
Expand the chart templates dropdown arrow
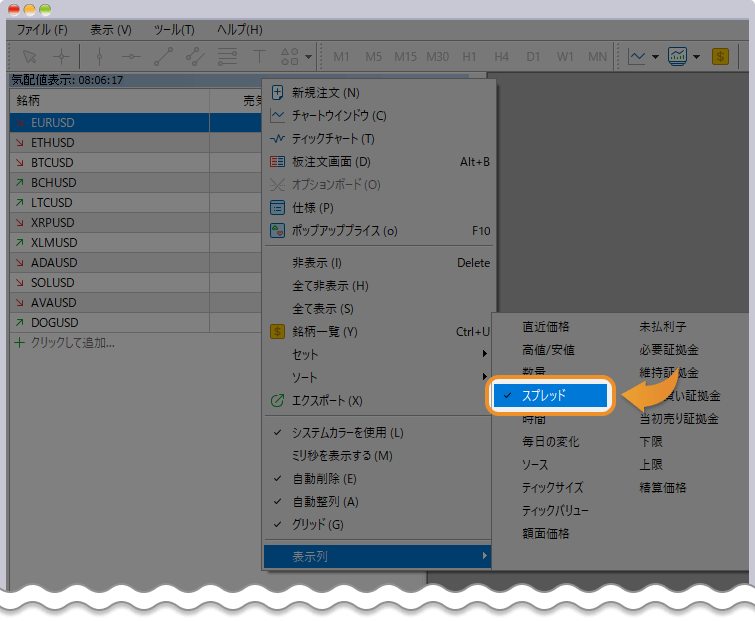point(696,57)
